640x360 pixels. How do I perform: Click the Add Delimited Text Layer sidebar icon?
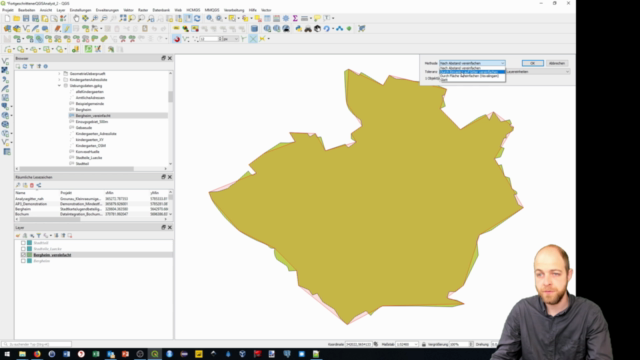point(5,80)
